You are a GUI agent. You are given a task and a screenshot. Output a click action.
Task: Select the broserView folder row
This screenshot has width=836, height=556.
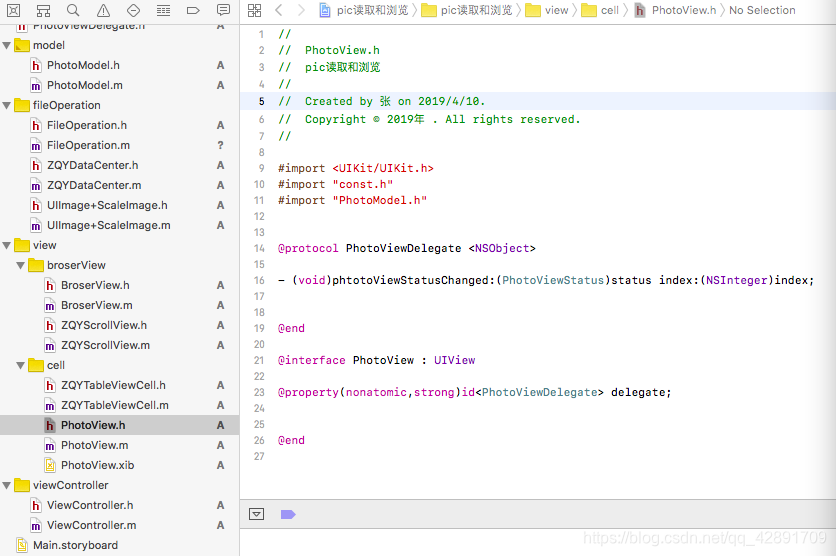119,265
